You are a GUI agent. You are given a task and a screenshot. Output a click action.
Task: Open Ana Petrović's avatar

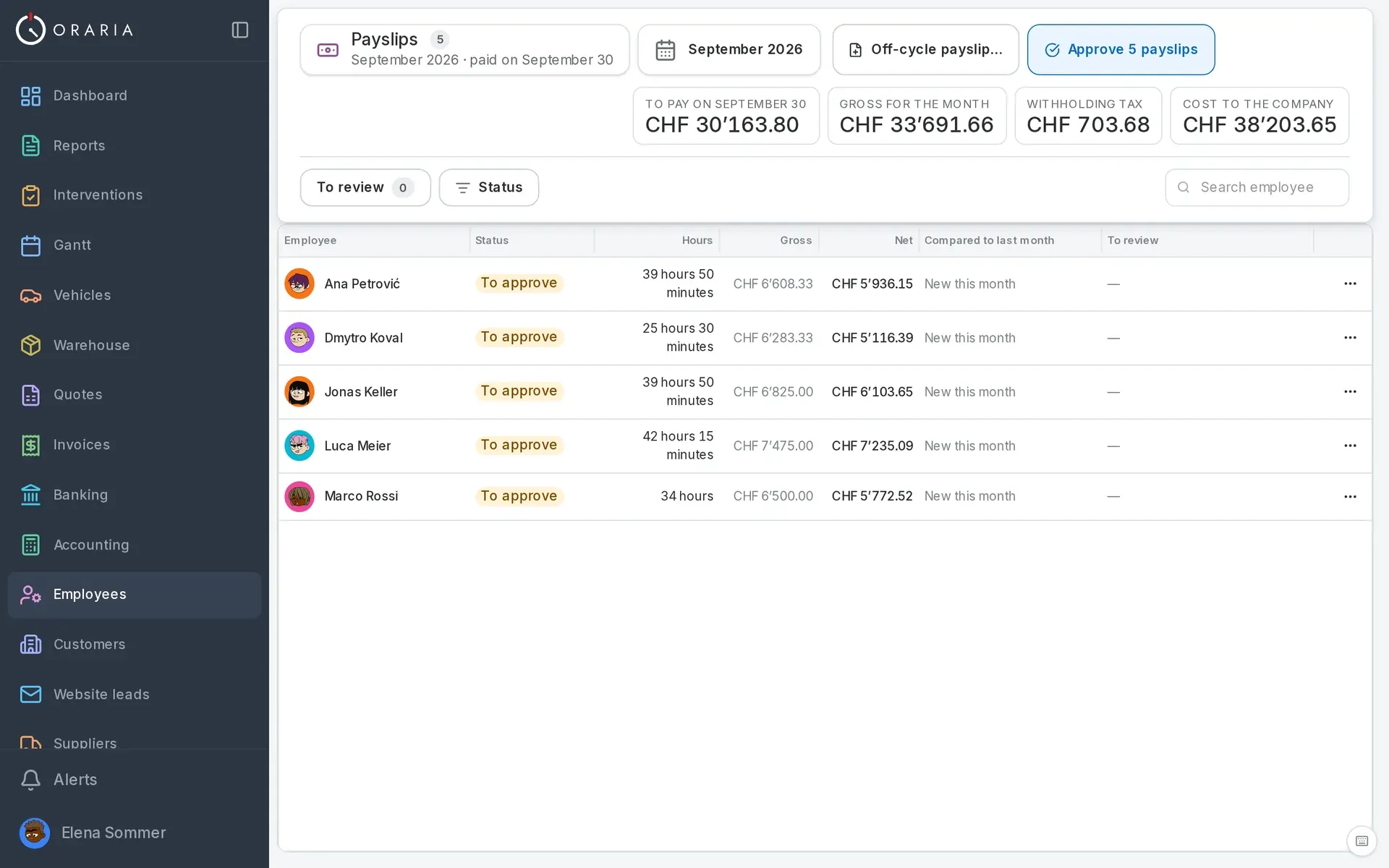pos(300,284)
